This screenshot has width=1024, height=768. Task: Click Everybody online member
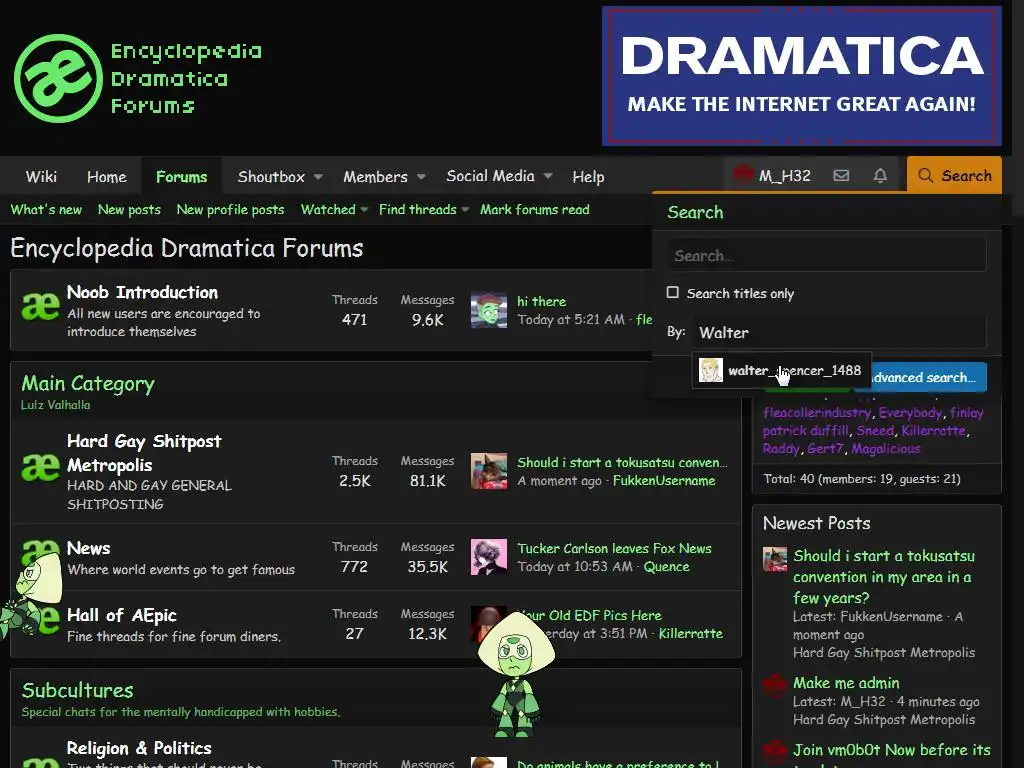click(910, 413)
